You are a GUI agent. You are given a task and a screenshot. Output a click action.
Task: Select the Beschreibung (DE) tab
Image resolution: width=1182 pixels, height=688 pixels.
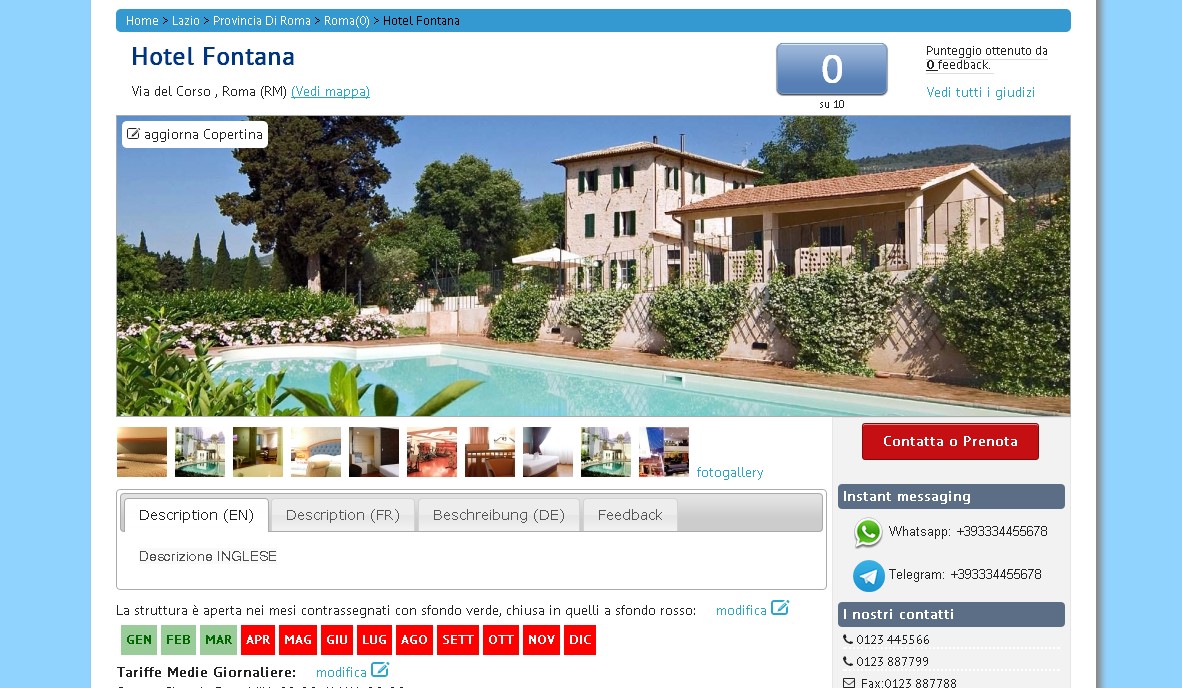coord(498,515)
